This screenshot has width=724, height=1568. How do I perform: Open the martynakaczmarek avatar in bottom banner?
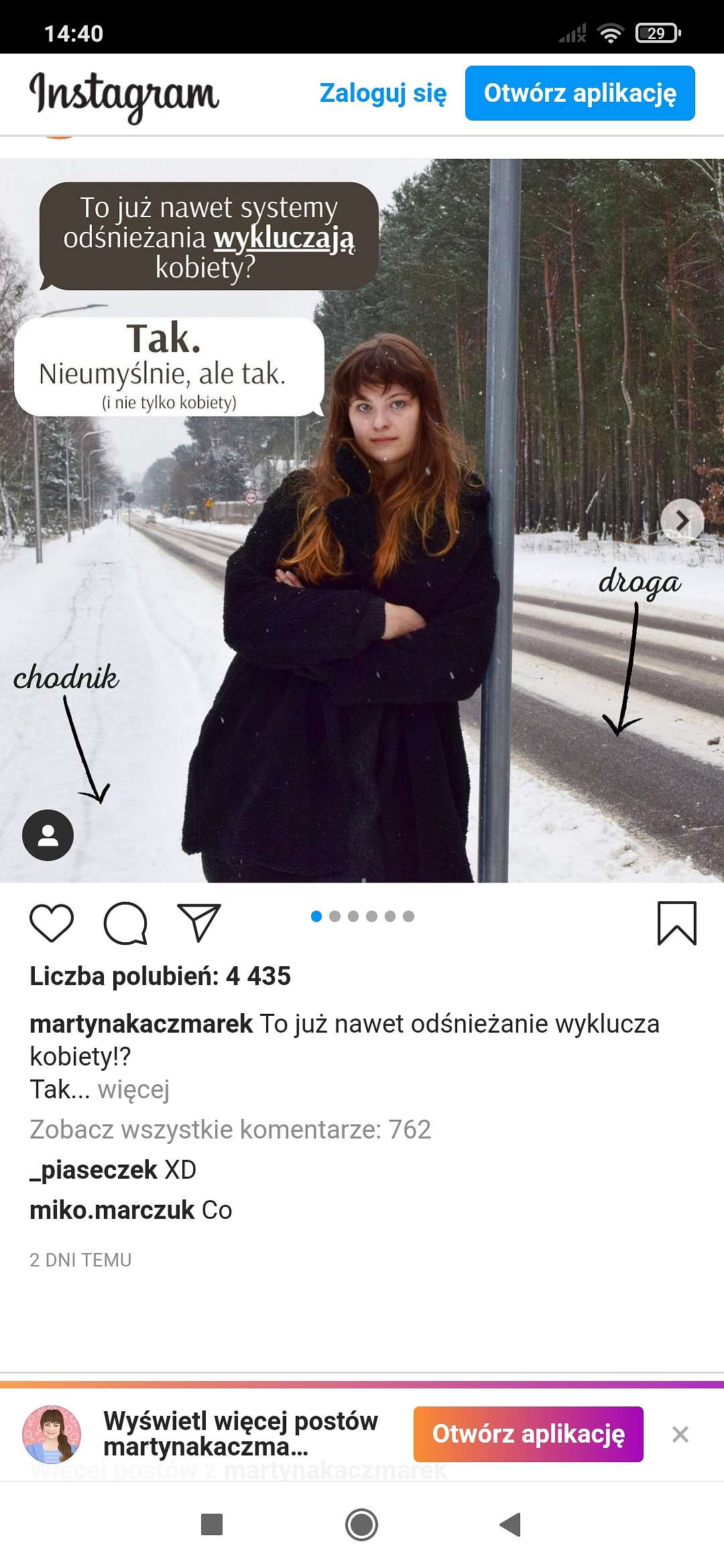52,1434
